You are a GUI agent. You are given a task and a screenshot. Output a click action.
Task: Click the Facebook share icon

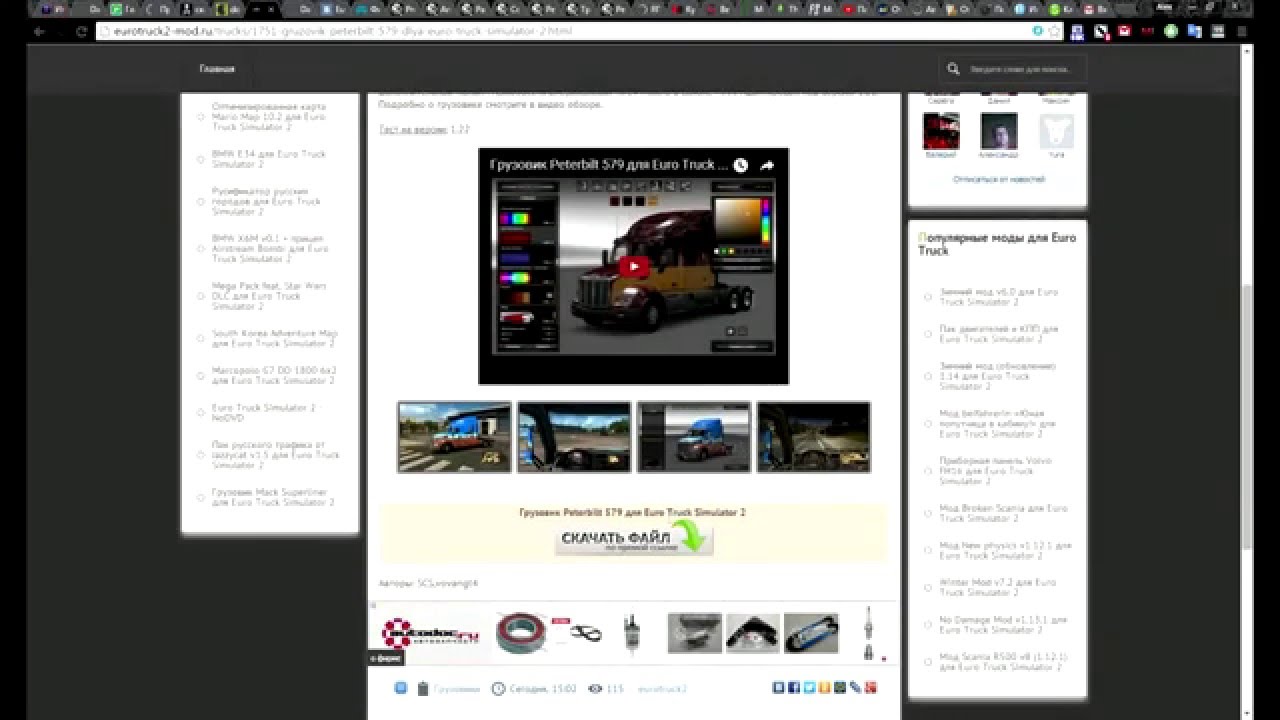(793, 688)
